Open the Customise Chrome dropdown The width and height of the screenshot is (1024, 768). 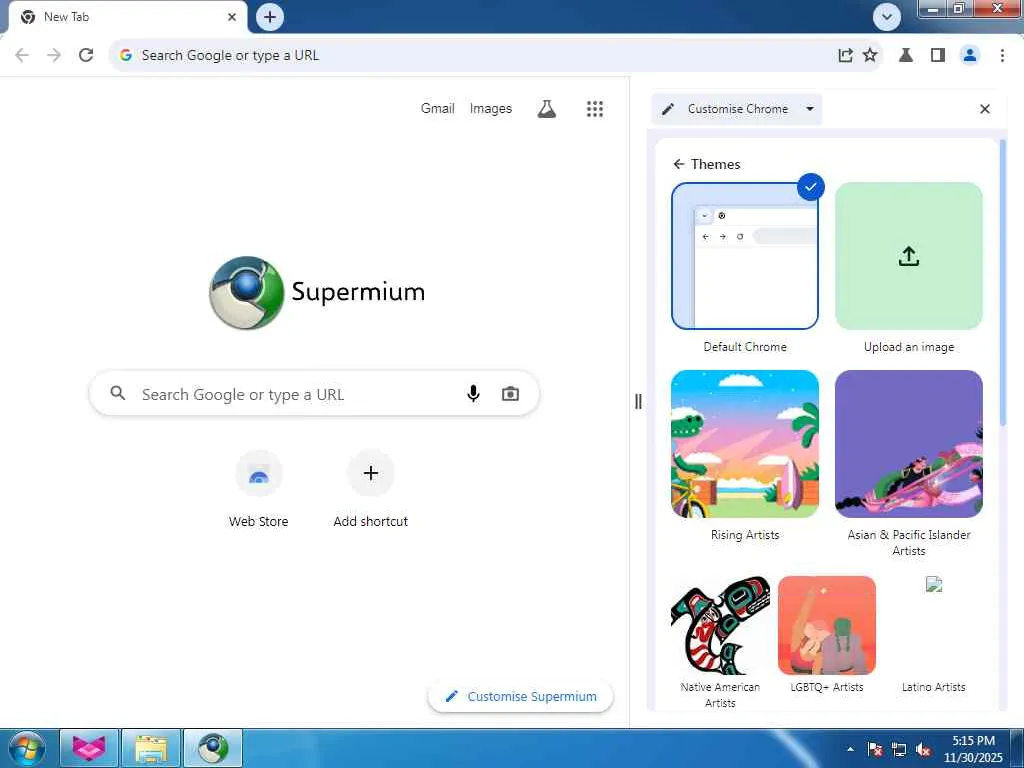click(737, 109)
